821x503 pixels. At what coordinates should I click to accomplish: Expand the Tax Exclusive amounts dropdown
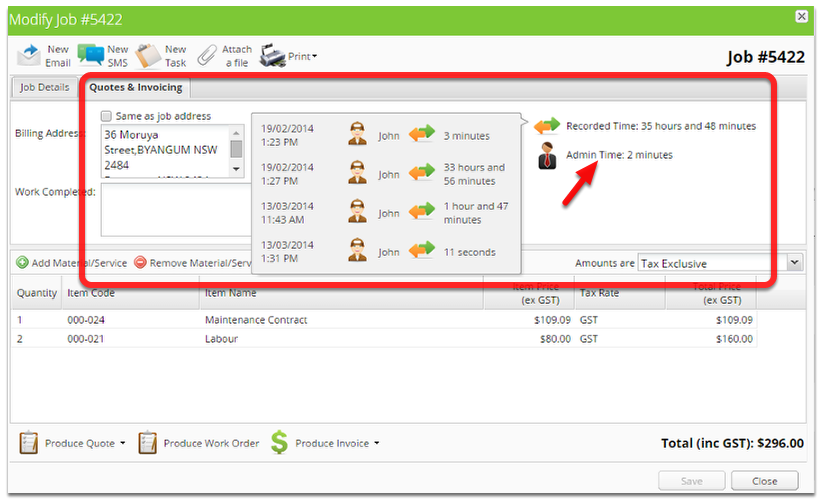click(x=794, y=262)
